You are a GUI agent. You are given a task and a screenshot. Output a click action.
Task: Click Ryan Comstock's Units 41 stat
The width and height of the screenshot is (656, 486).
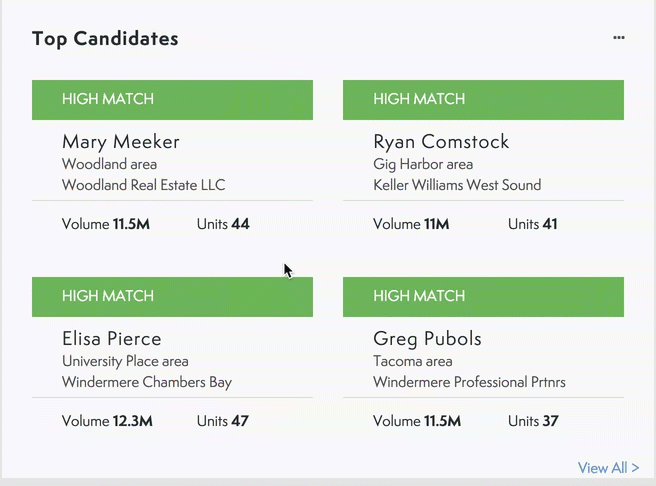[x=532, y=224]
